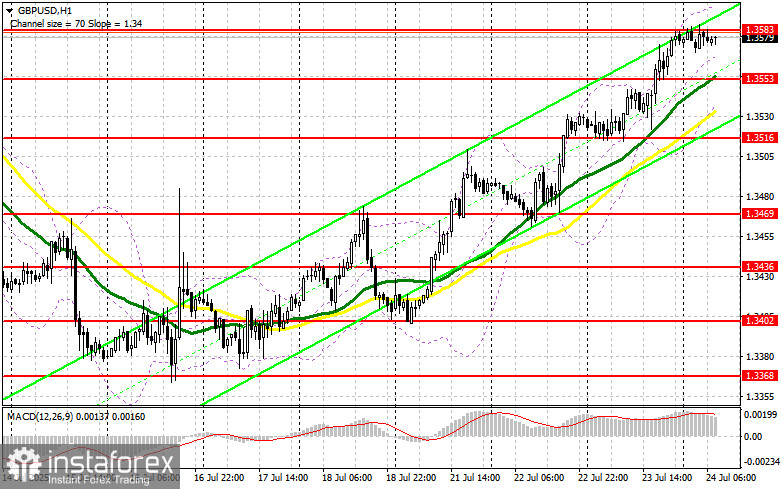Click the Channel size = 70 Slope = 1.34 label
The width and height of the screenshot is (781, 489).
pos(76,23)
